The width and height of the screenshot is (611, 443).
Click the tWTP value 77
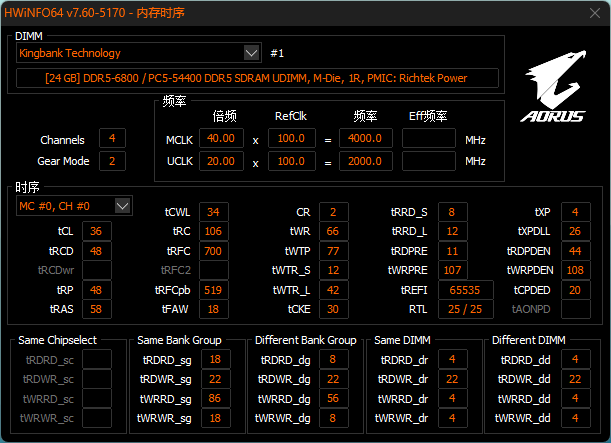tap(334, 251)
